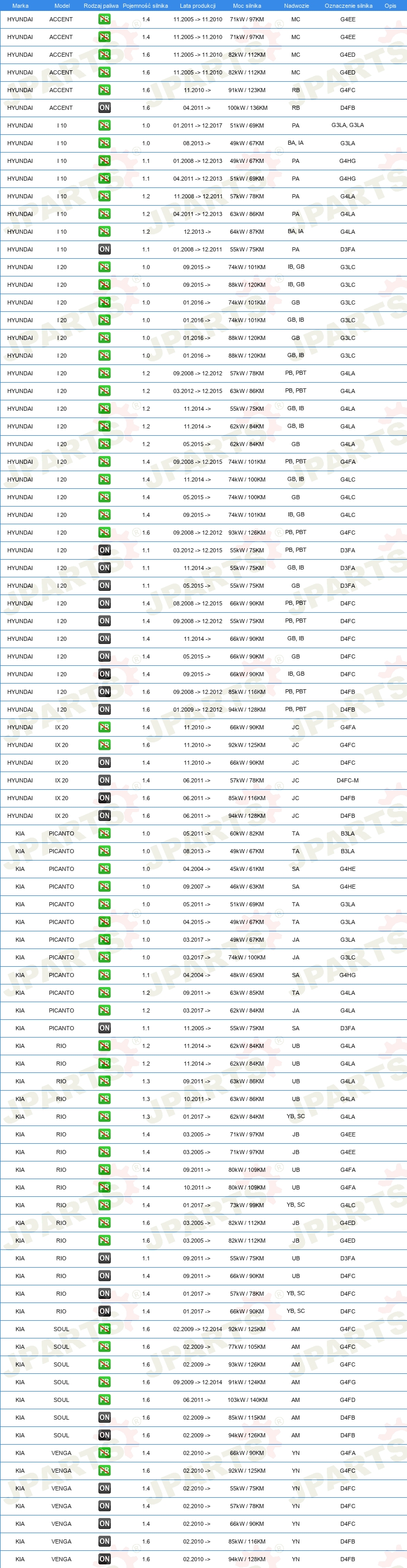Screen dimensions: 407x1568
Task: Click production date 09.2007 ->
Action: [197, 886]
